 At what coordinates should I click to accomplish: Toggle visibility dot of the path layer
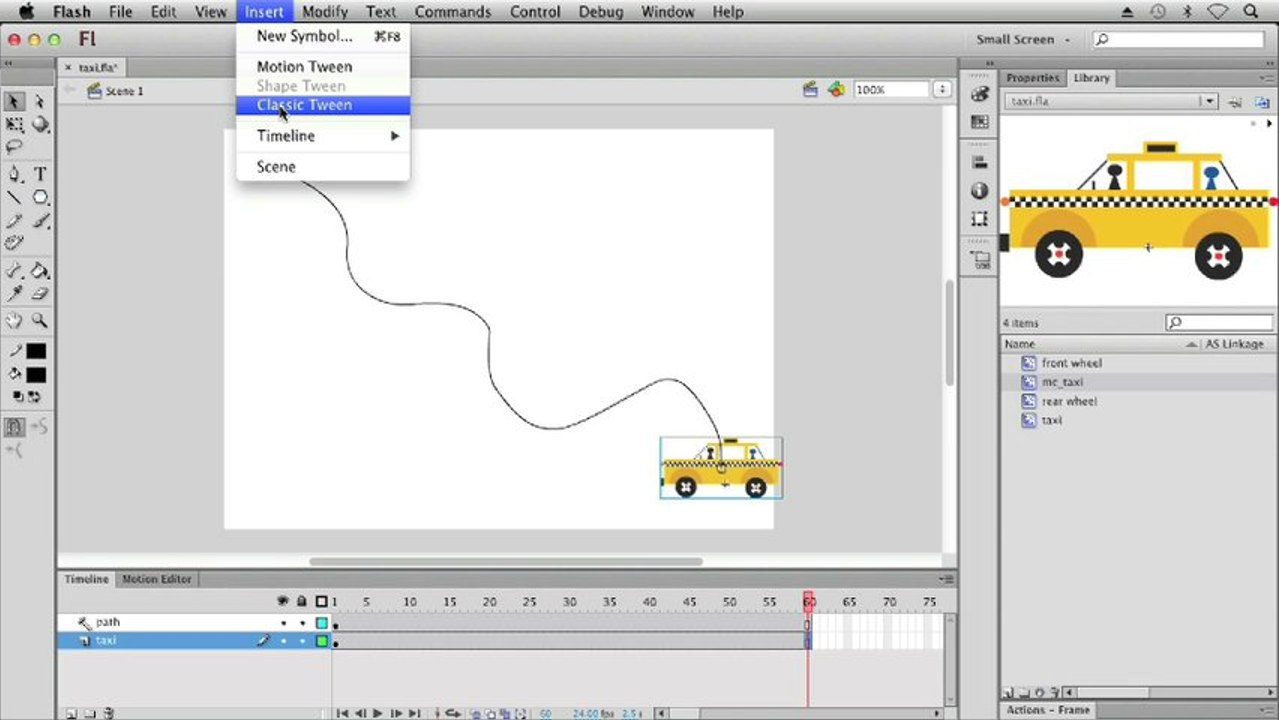tap(284, 623)
